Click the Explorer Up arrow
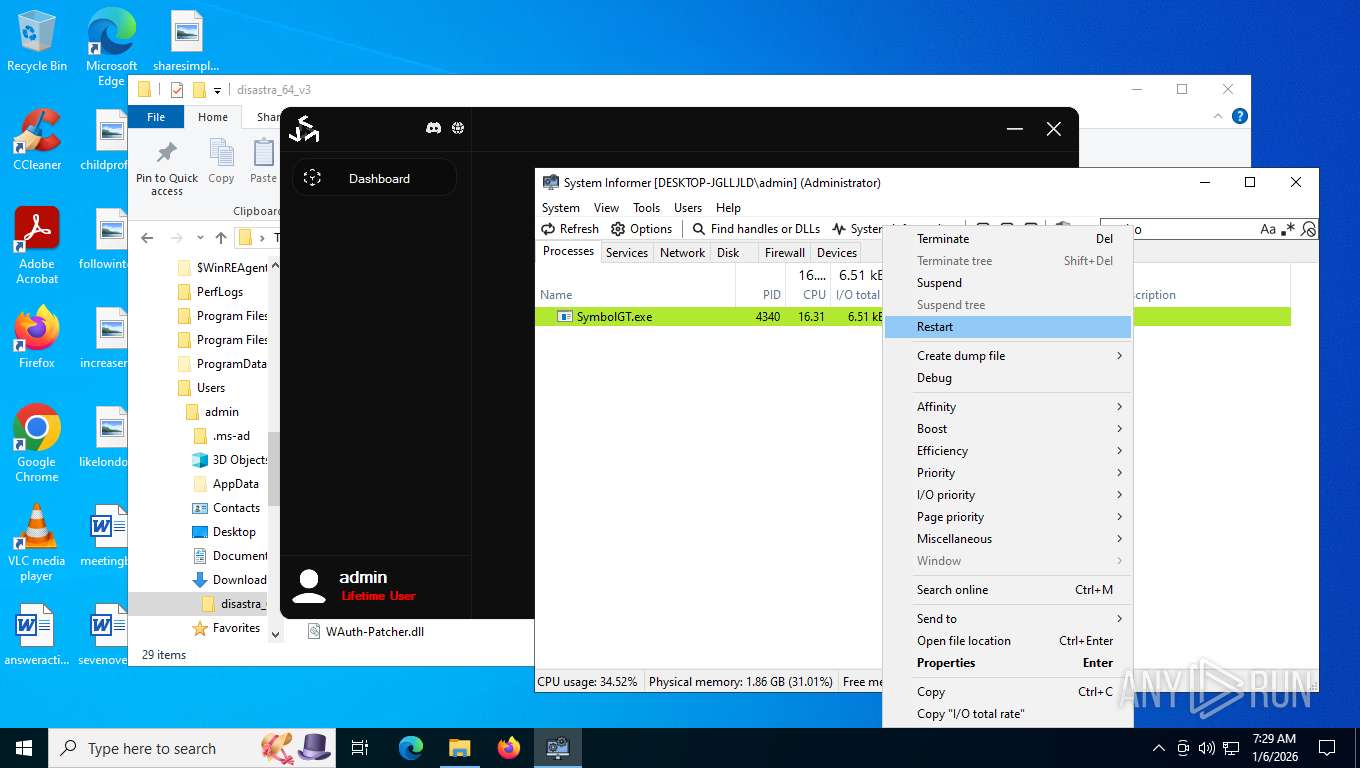The width and height of the screenshot is (1360, 768). (221, 238)
